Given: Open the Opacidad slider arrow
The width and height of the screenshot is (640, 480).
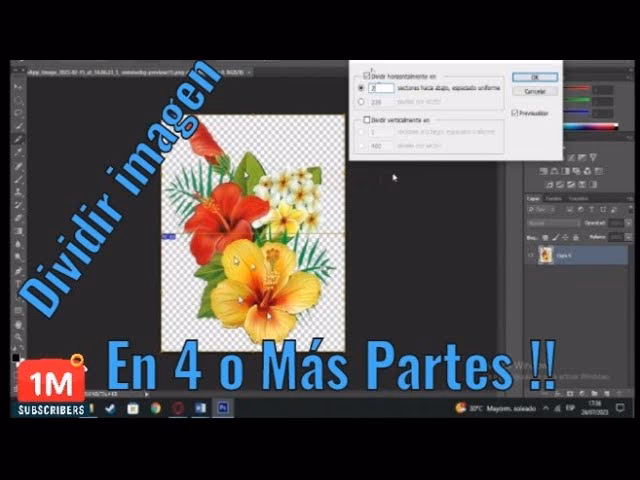Looking at the screenshot, I should (x=628, y=223).
